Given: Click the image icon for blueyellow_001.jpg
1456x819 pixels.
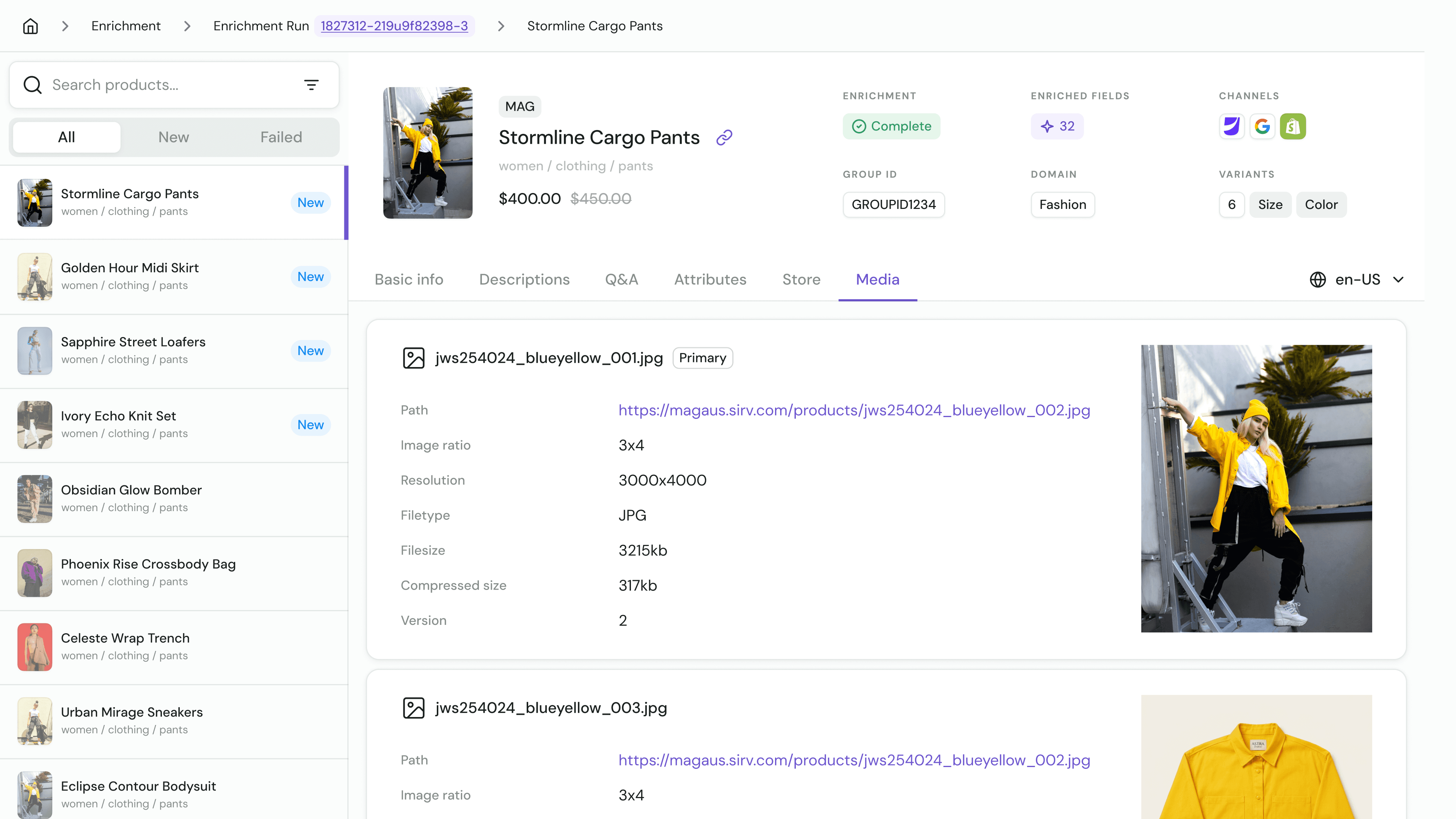Looking at the screenshot, I should point(414,358).
